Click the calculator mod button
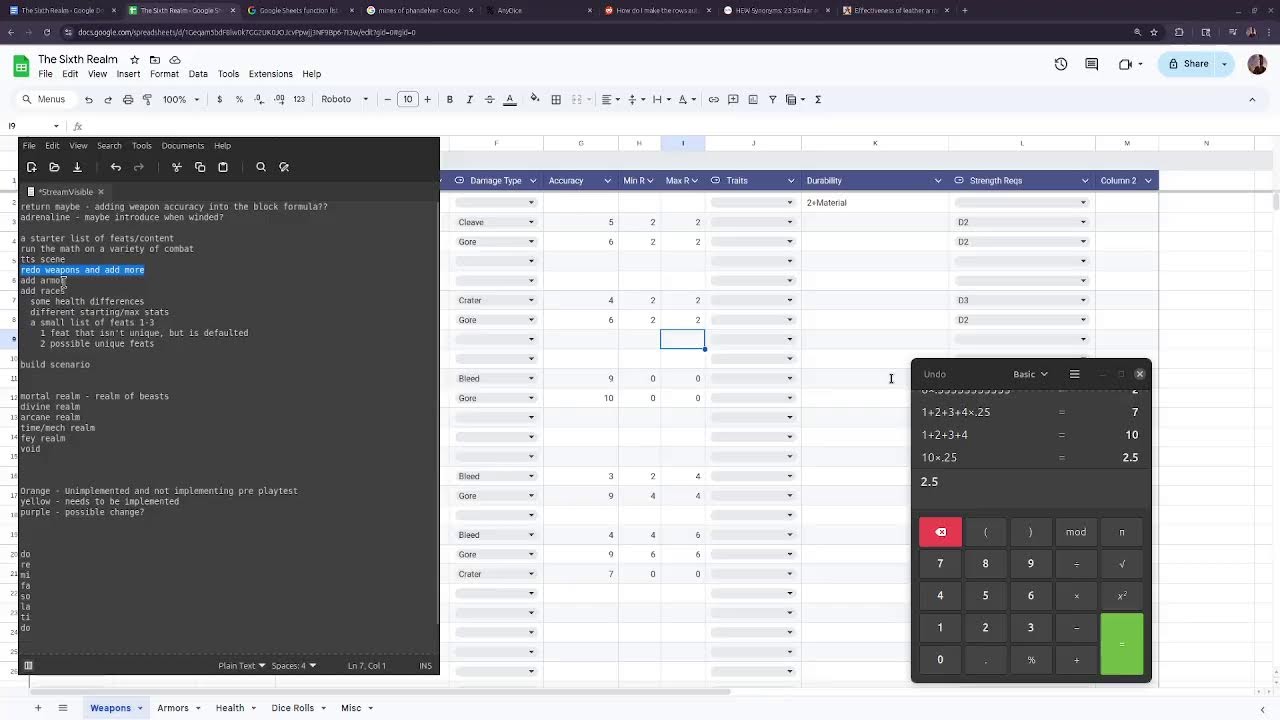The height and width of the screenshot is (720, 1280). click(x=1076, y=532)
